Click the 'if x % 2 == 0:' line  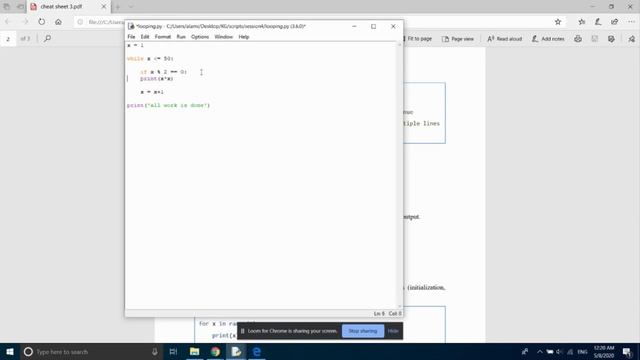[163, 72]
